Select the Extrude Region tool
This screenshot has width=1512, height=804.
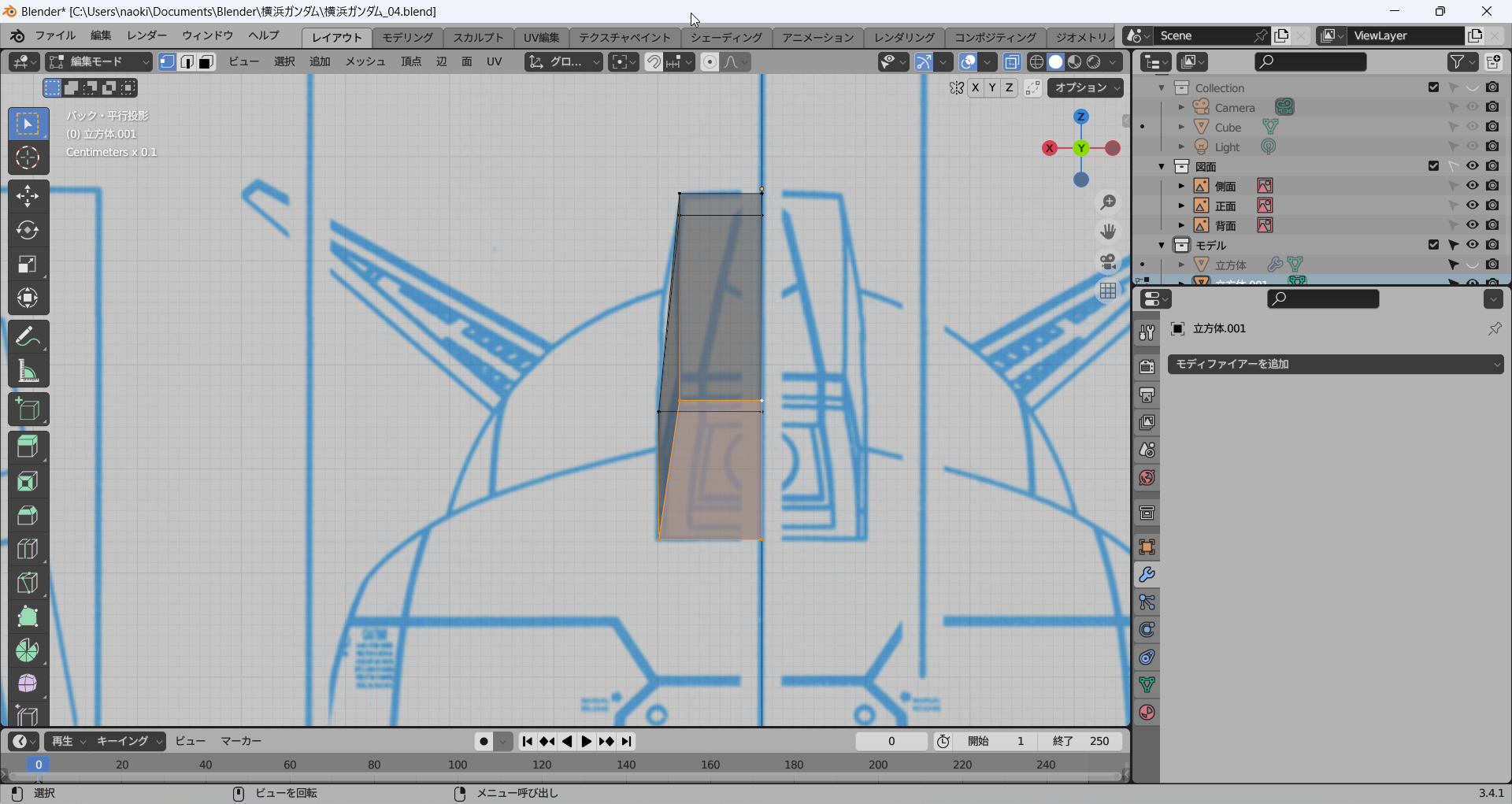click(x=28, y=446)
